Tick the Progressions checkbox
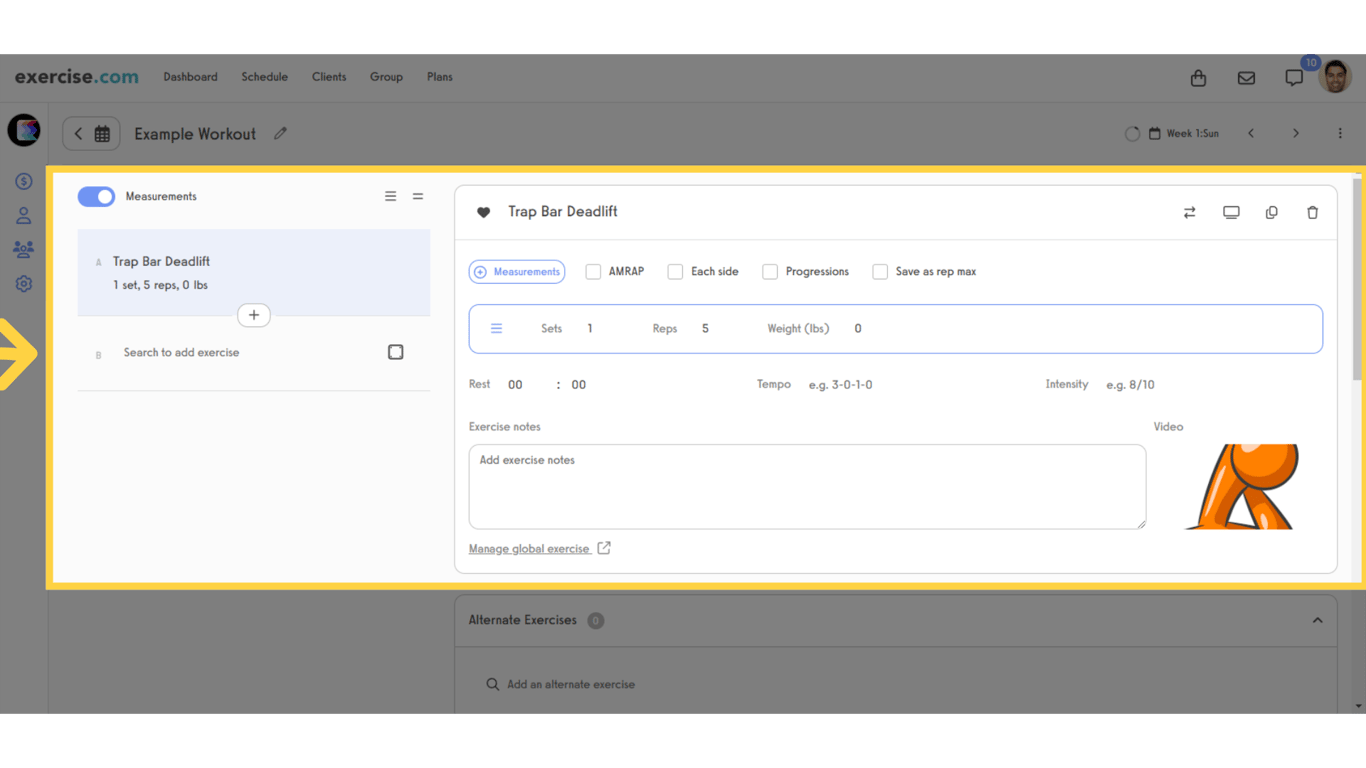1366x768 pixels. click(770, 271)
